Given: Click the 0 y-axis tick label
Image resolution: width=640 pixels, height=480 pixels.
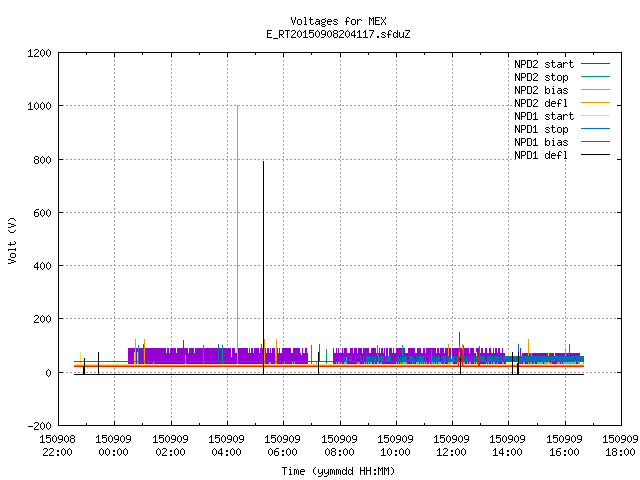Looking at the screenshot, I should [49, 373].
